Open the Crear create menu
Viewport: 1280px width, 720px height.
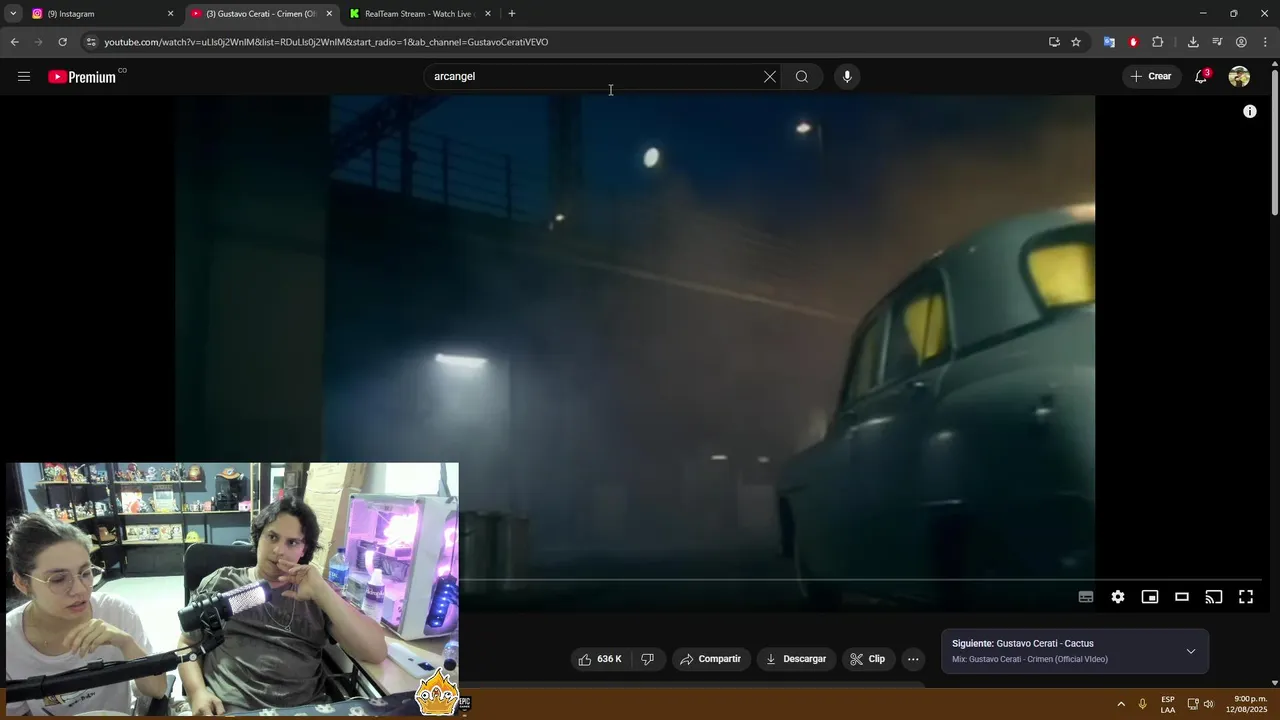[x=1150, y=77]
